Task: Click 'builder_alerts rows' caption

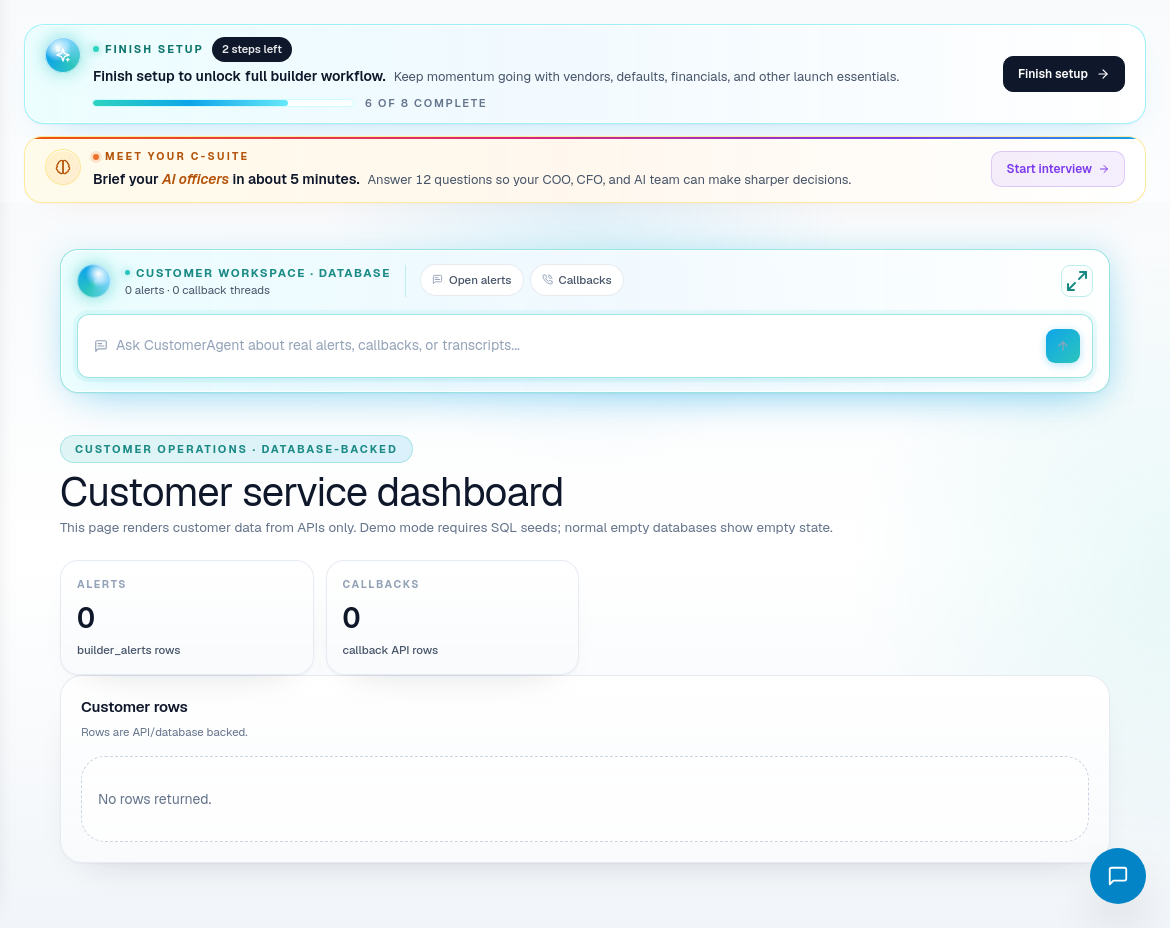Action: (128, 650)
